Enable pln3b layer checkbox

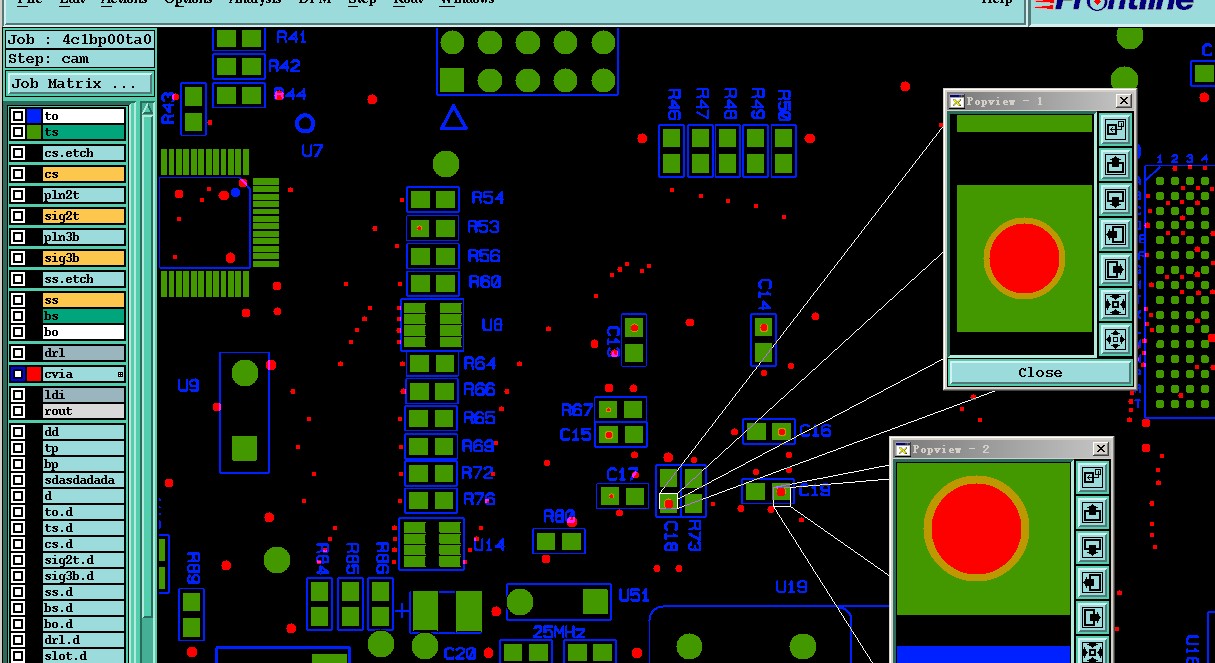coord(18,237)
